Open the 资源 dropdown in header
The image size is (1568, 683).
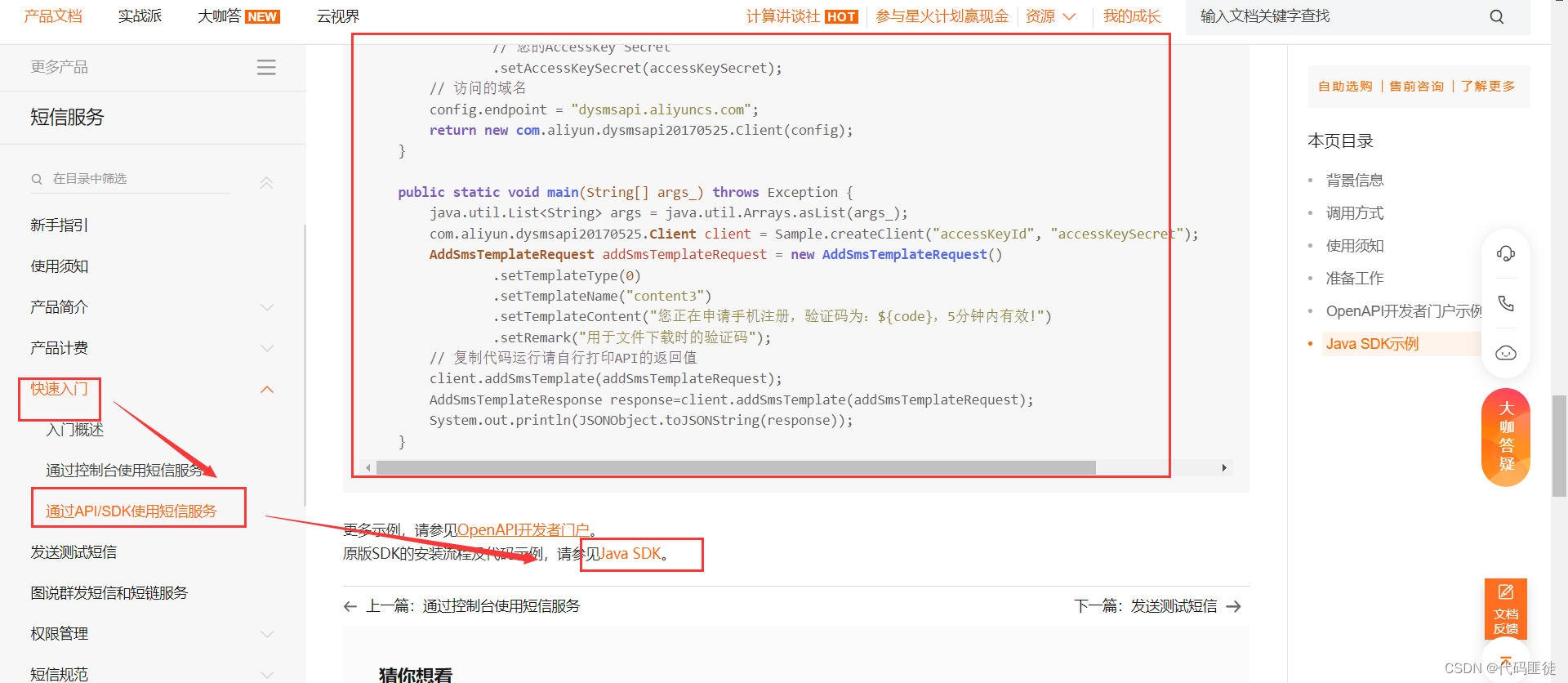(x=1050, y=16)
